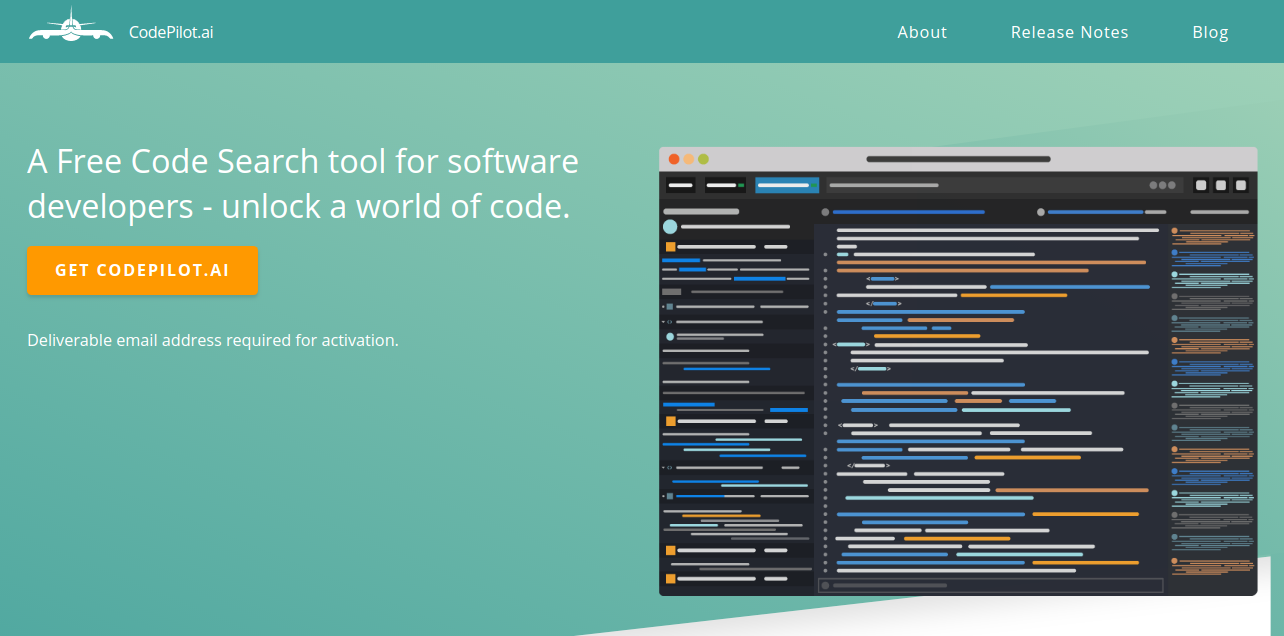Click the GET CODEPILOT.AI button
This screenshot has height=636, width=1284.
[x=142, y=270]
